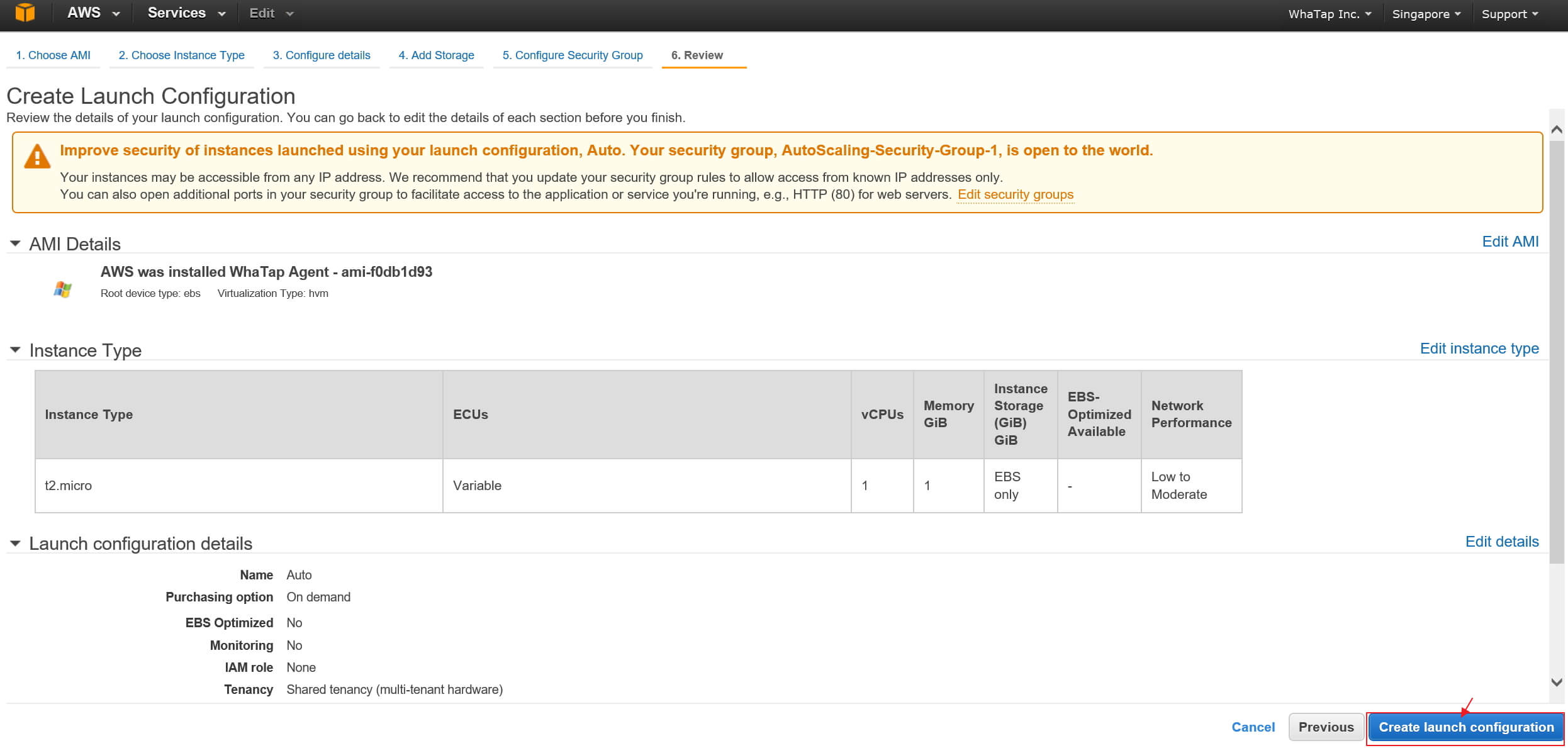1568x748 pixels.
Task: Collapse the Launch configuration details section
Action: click(x=15, y=543)
